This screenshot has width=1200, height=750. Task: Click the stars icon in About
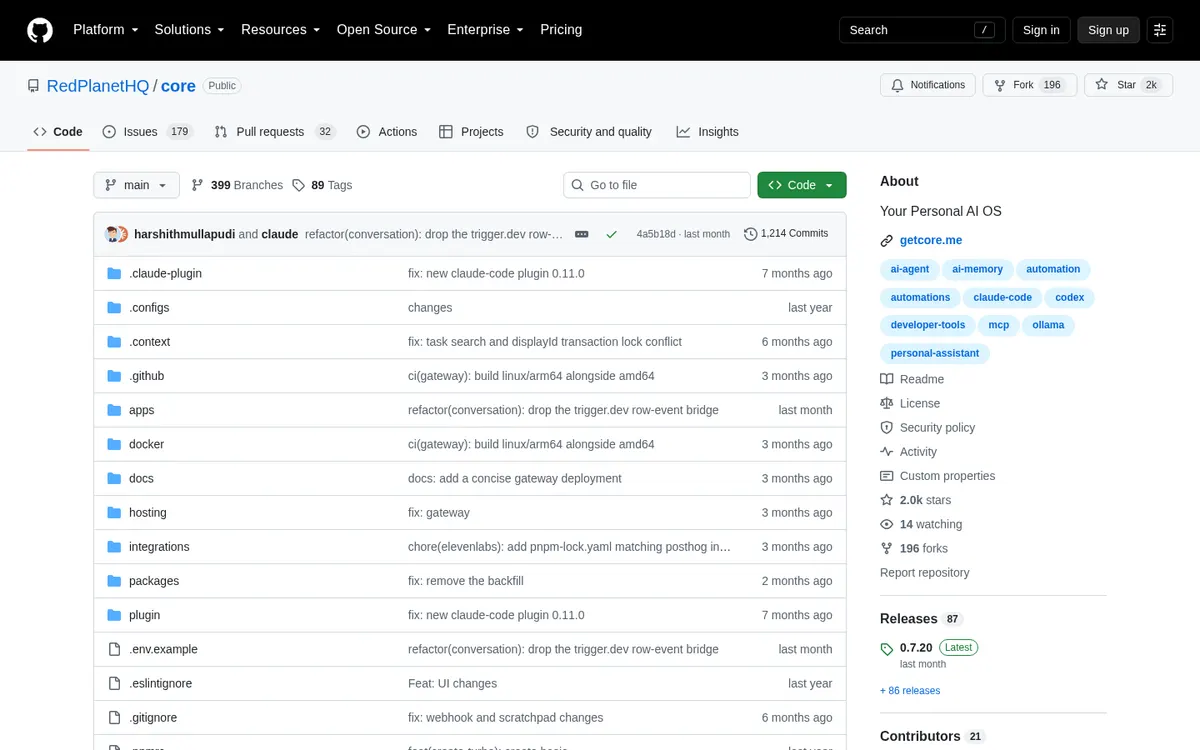click(886, 500)
